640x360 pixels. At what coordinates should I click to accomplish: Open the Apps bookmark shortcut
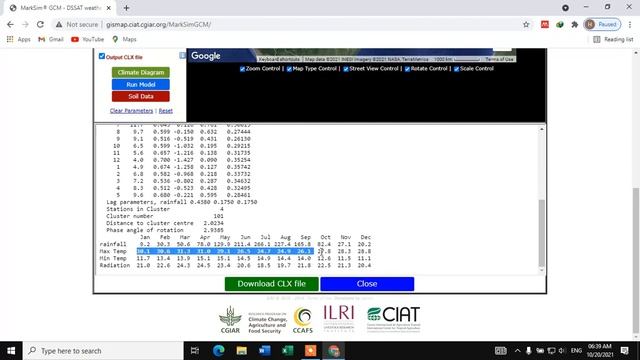coord(18,39)
